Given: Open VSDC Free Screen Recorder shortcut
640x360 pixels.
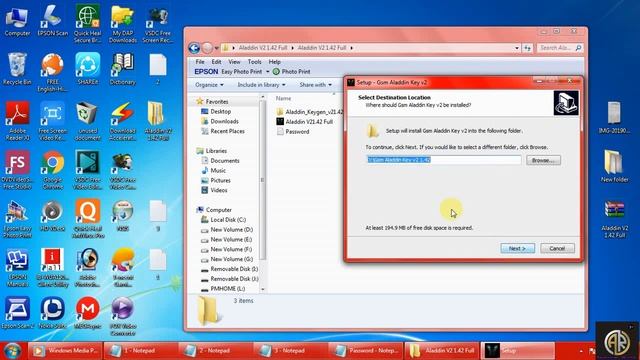Looking at the screenshot, I should (x=158, y=24).
